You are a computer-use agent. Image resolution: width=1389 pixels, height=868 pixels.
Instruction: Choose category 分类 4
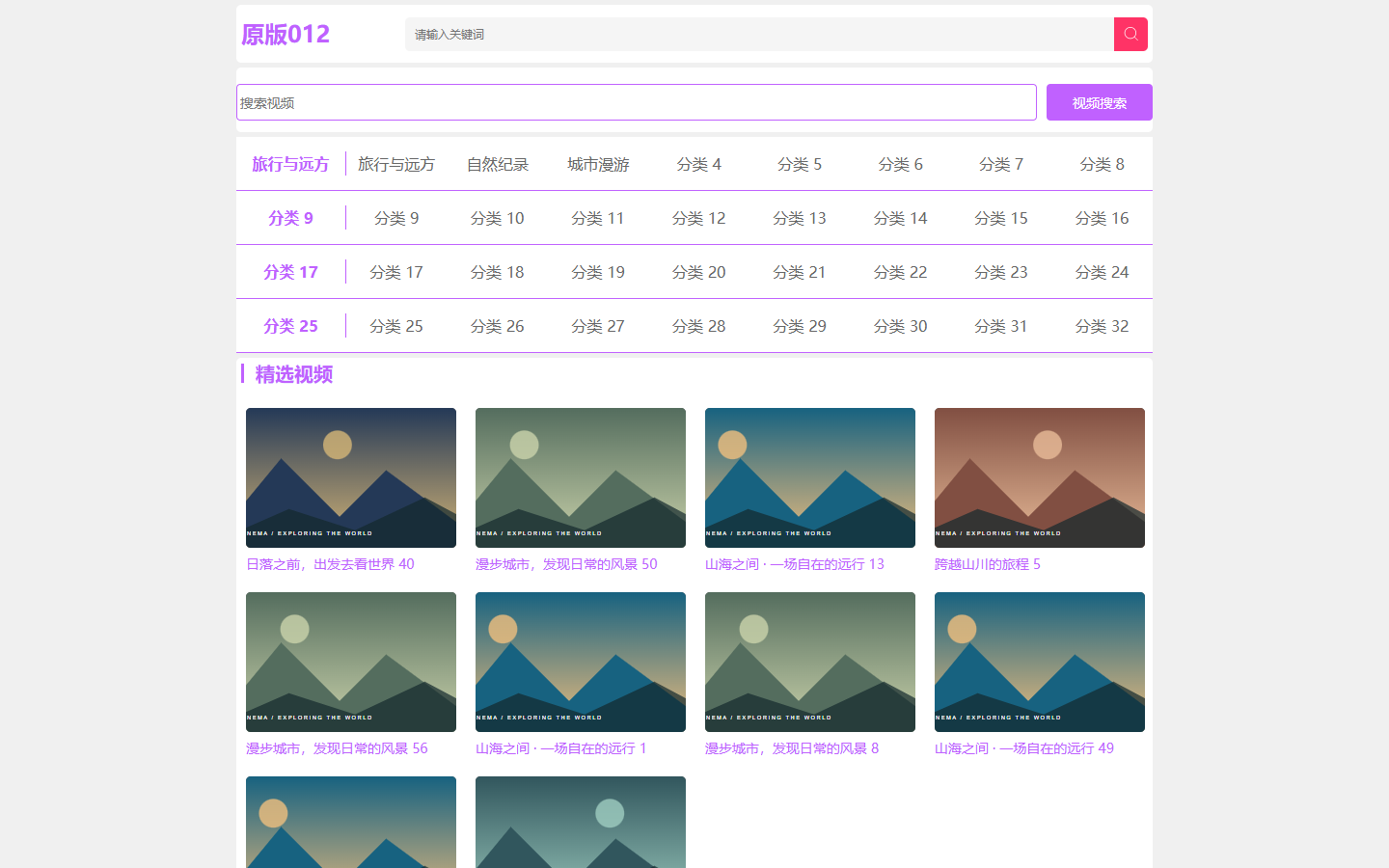[x=699, y=164]
